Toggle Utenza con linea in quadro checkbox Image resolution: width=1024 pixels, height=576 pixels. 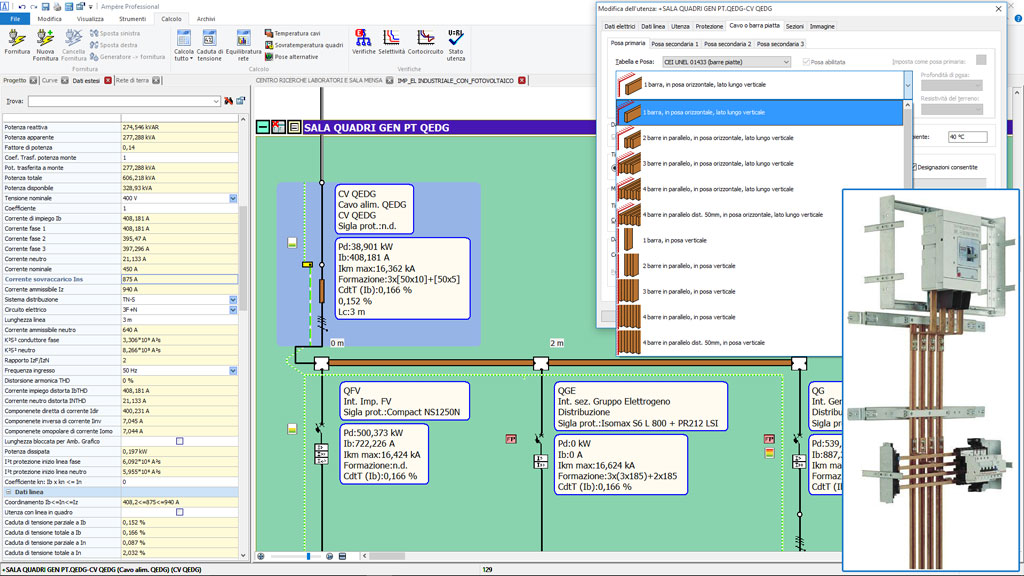[x=180, y=513]
